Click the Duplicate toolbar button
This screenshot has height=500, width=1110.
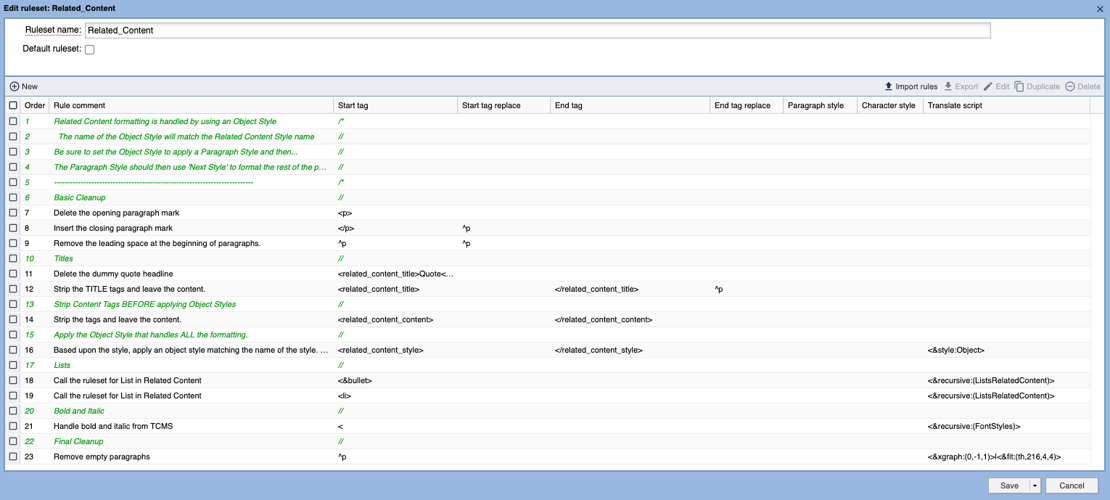[1037, 86]
